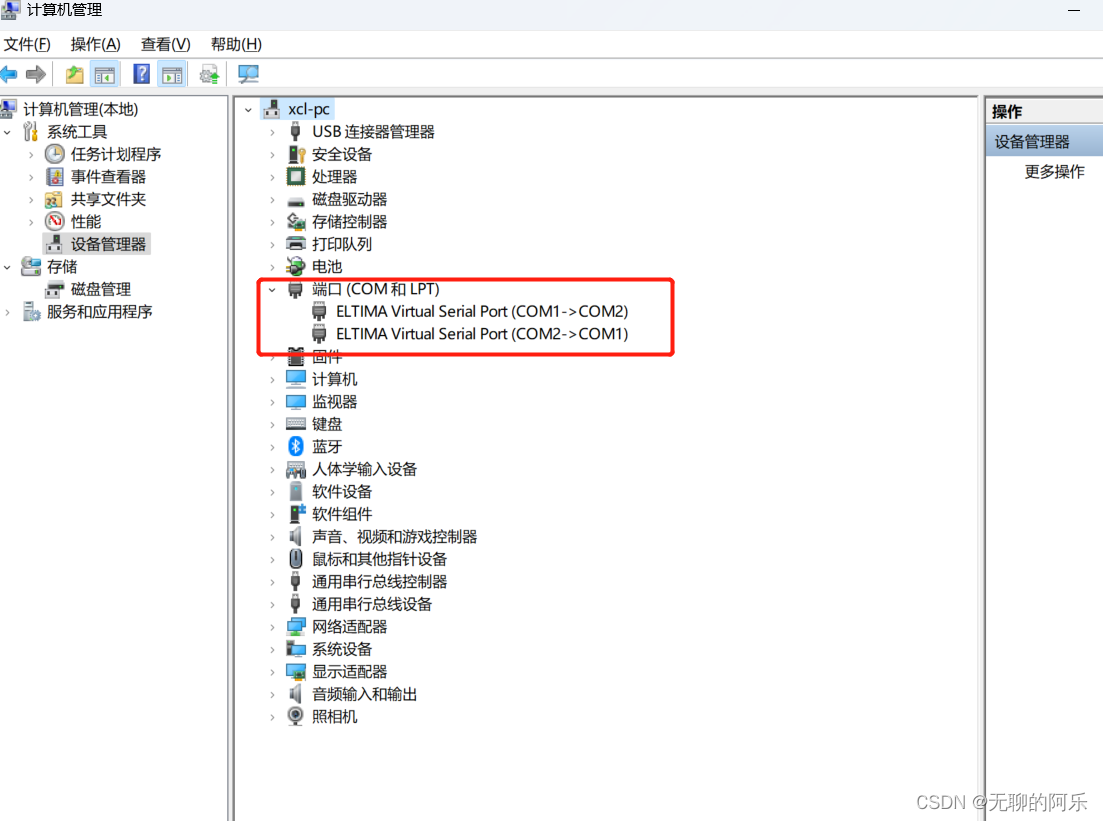
Task: Select the 系统设备 category
Action: click(x=341, y=649)
